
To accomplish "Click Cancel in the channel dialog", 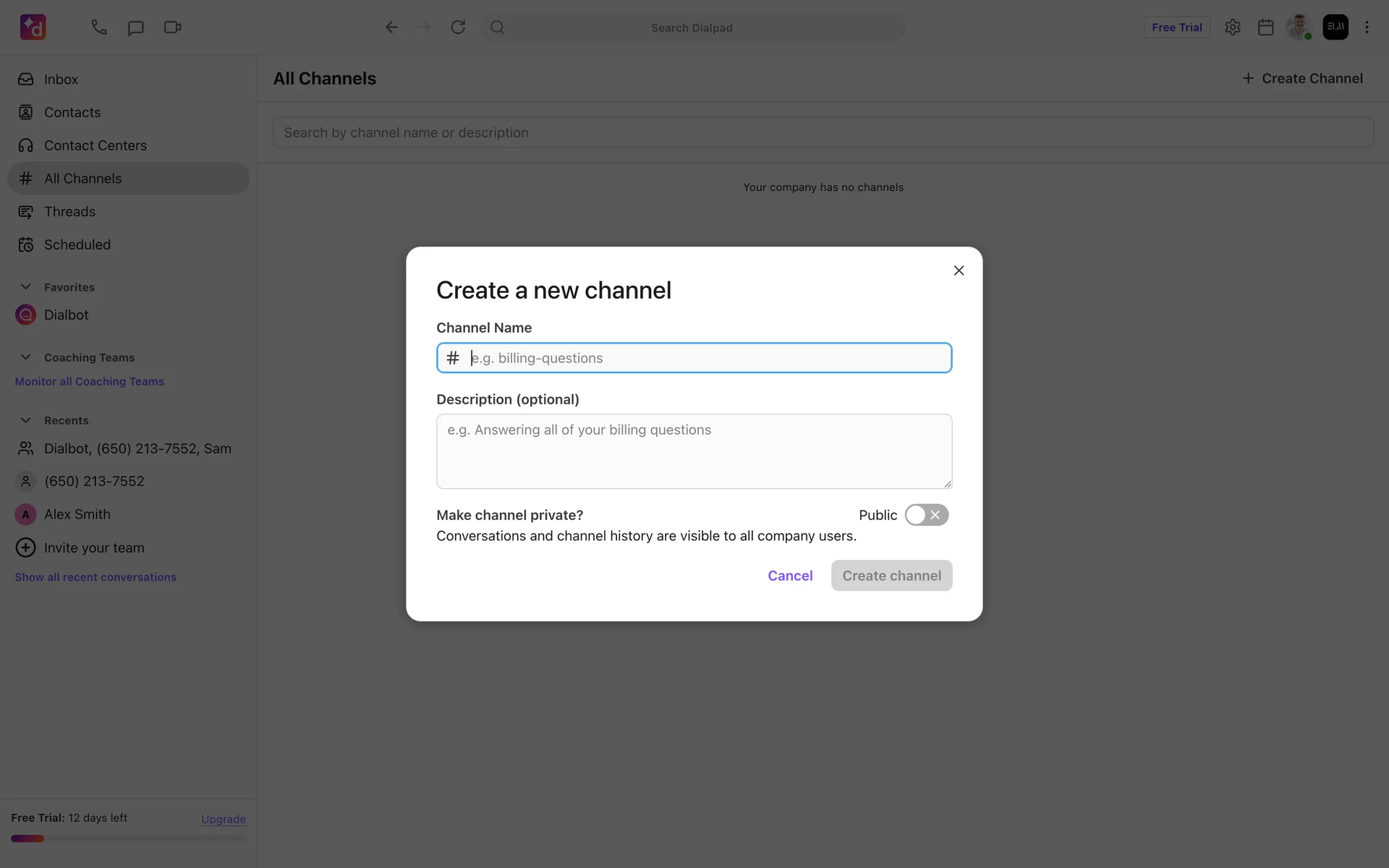I will tap(790, 576).
